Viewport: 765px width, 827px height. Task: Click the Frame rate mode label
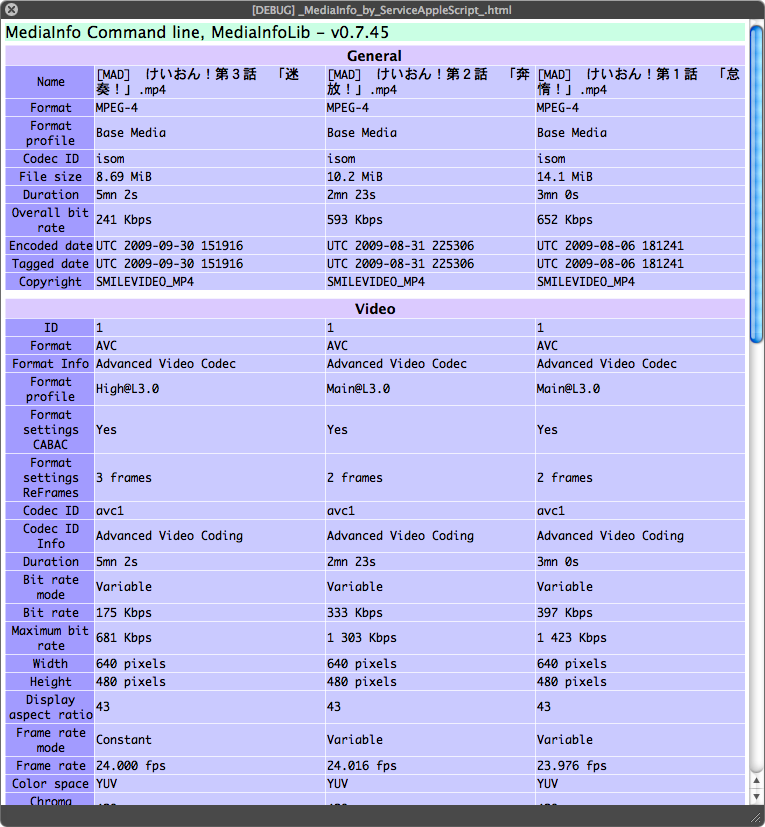[51, 740]
